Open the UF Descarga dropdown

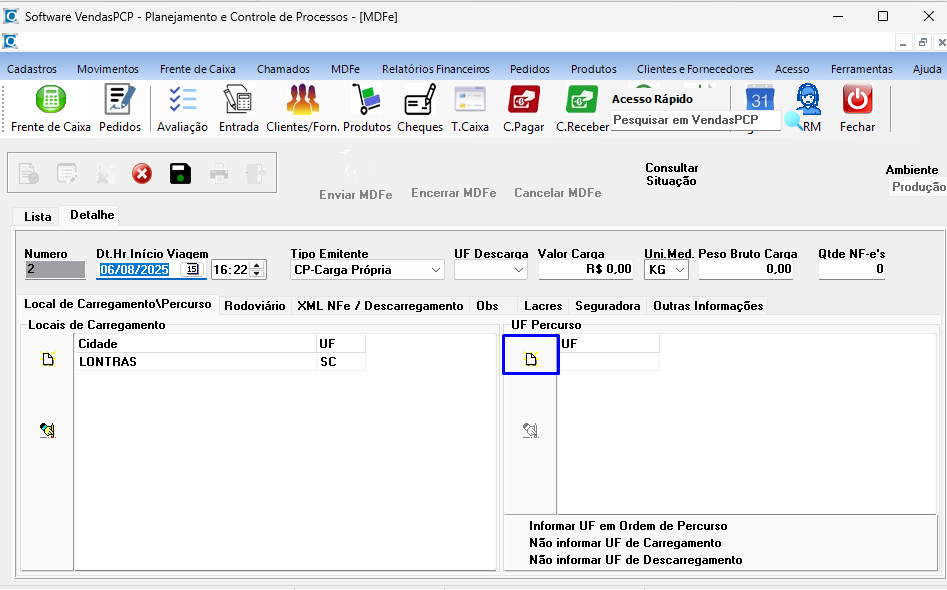tap(518, 270)
